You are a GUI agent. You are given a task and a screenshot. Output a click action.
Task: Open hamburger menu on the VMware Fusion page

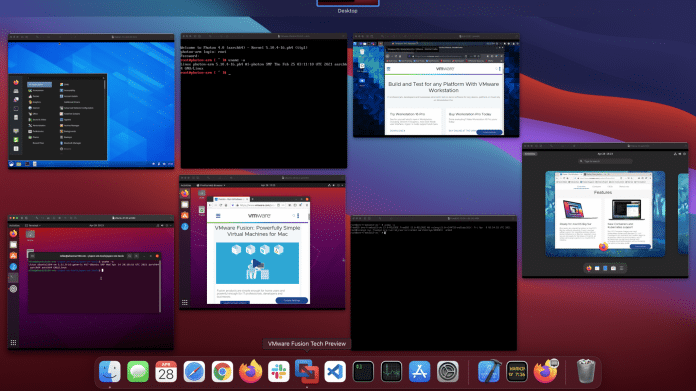click(218, 216)
